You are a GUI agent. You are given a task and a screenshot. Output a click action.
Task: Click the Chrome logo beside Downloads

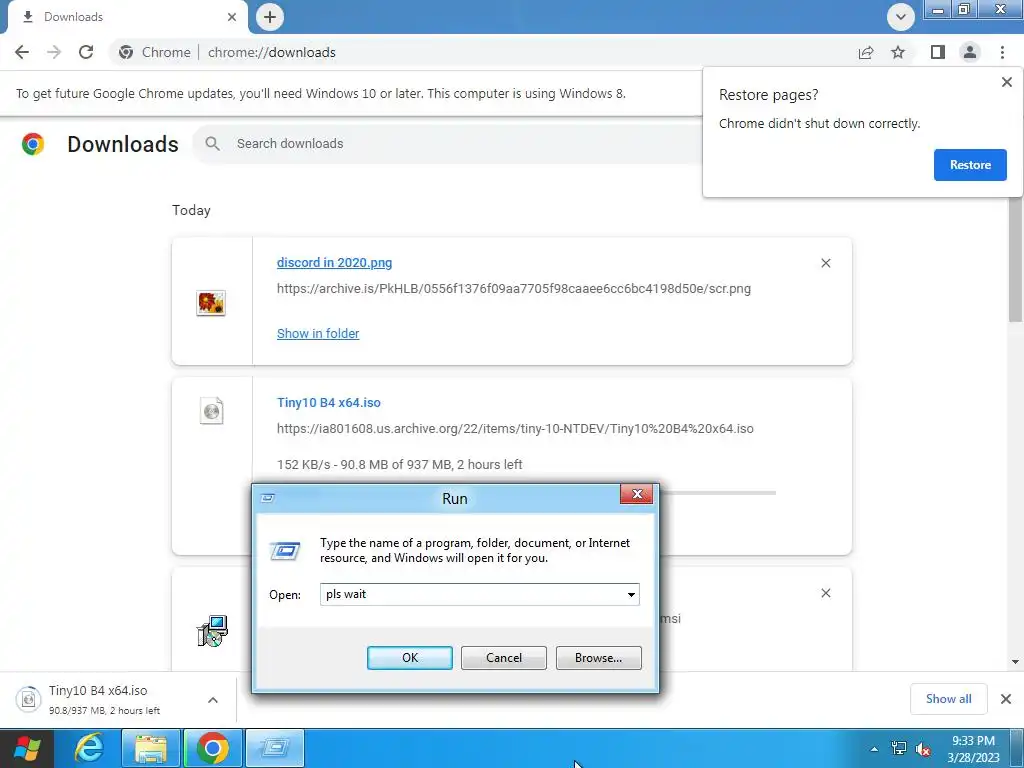pyautogui.click(x=33, y=144)
